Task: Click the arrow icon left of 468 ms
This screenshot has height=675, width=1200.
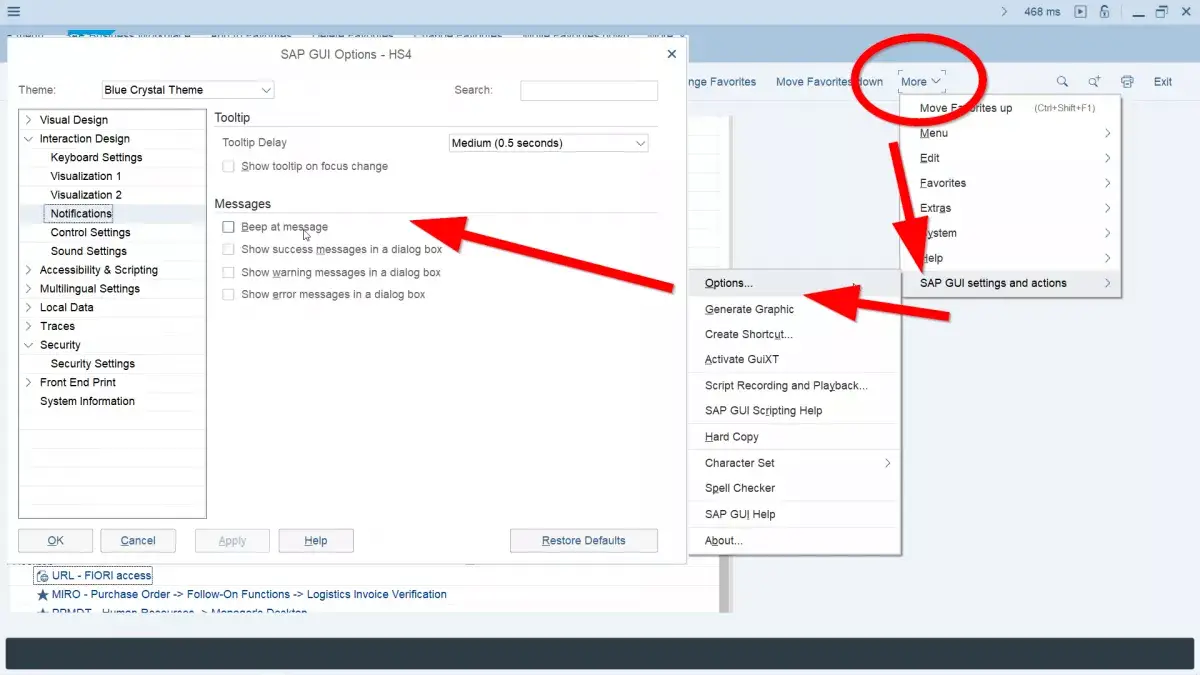Action: click(x=1005, y=12)
